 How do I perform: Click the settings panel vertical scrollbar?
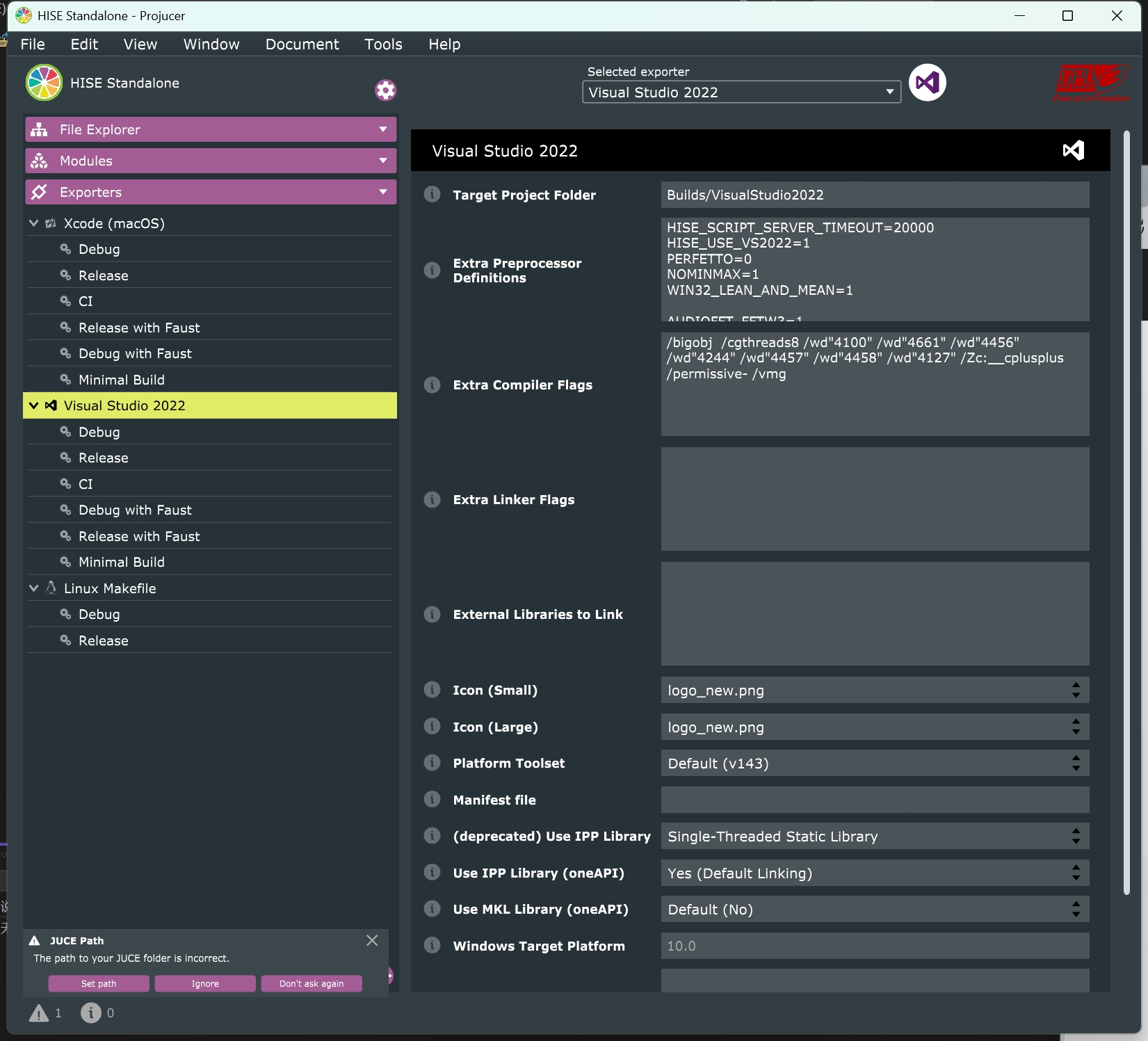click(1126, 513)
